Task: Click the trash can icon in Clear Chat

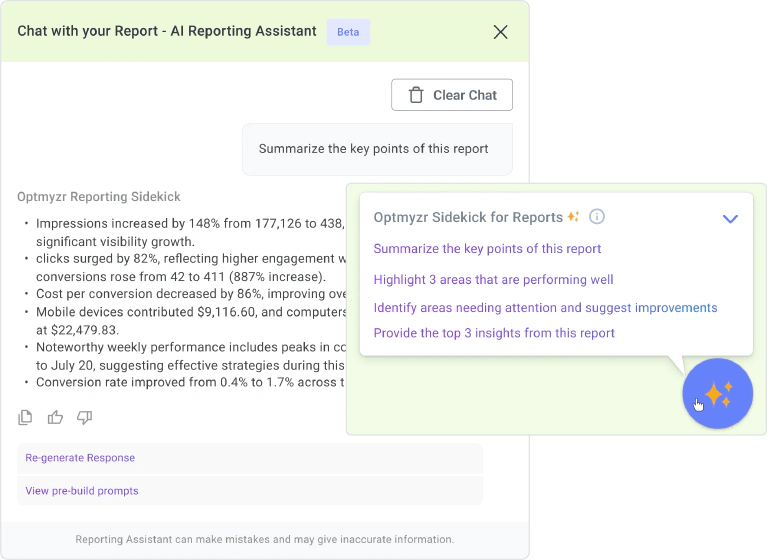Action: coord(416,95)
